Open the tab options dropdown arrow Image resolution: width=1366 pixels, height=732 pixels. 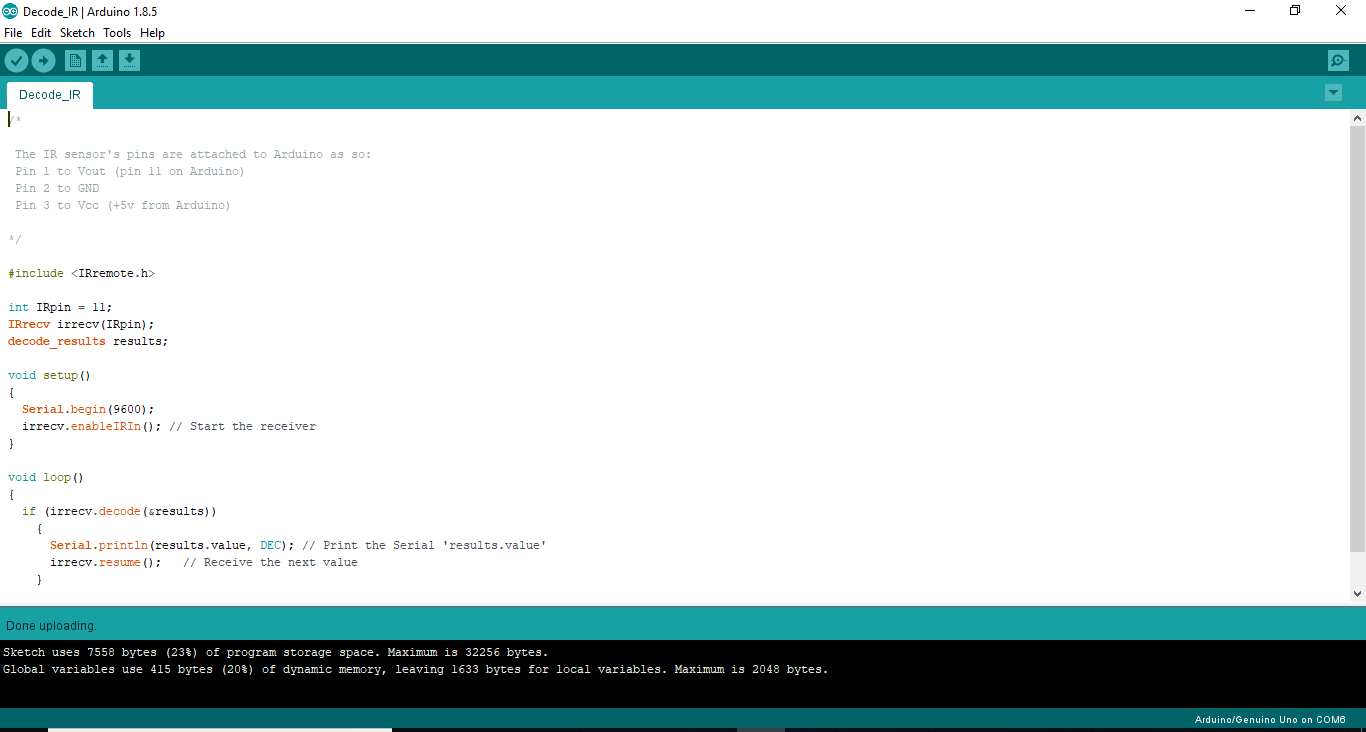coord(1333,93)
